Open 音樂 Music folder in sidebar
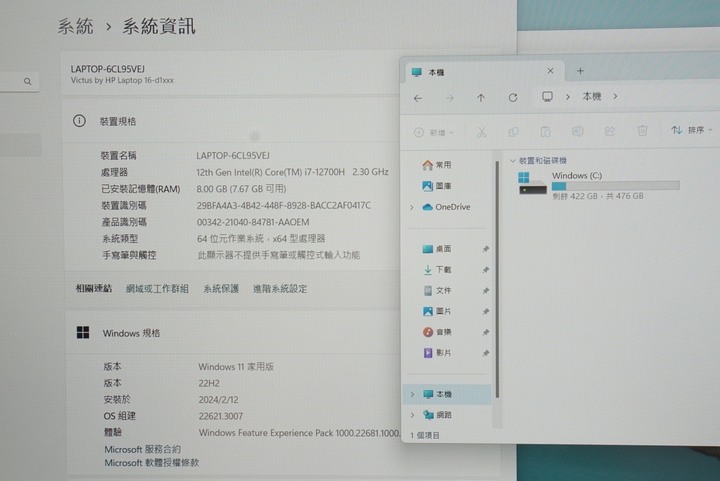This screenshot has width=720, height=481. point(437,332)
